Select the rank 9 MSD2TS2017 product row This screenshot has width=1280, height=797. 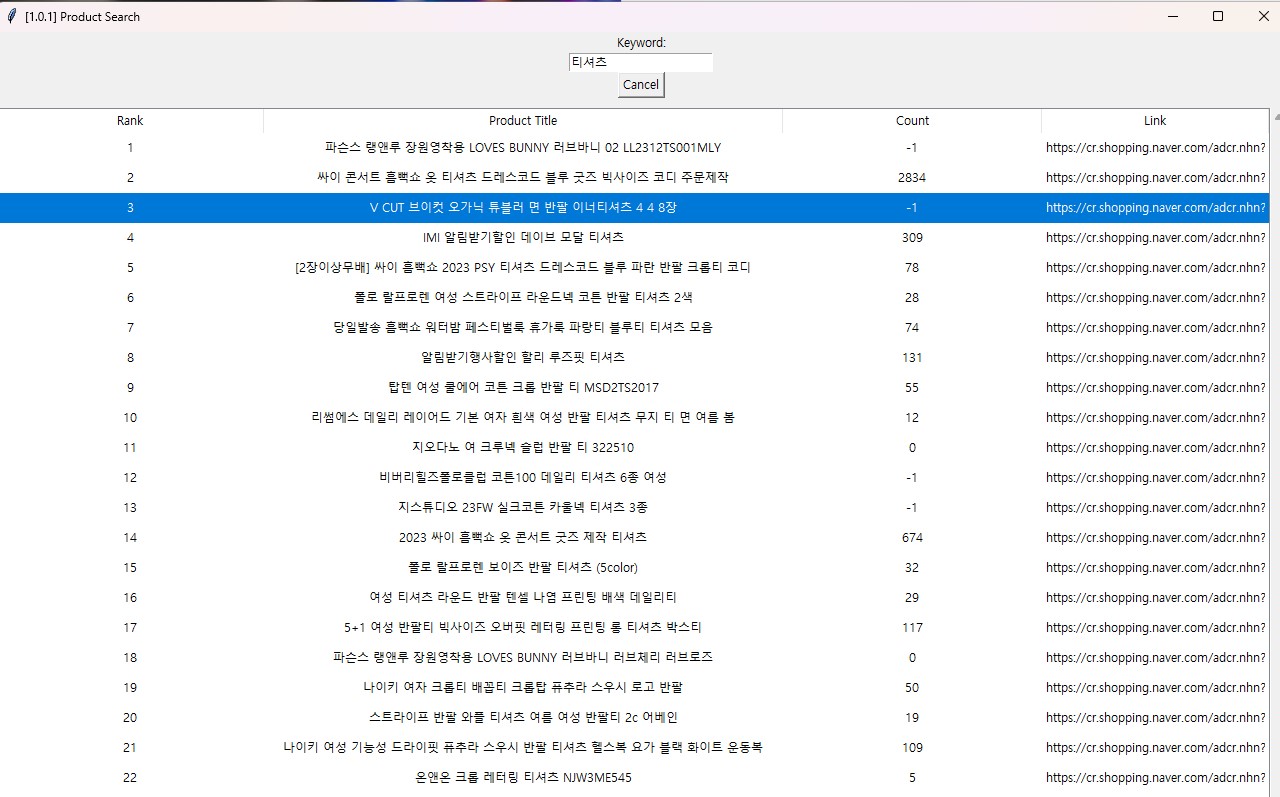(x=523, y=388)
